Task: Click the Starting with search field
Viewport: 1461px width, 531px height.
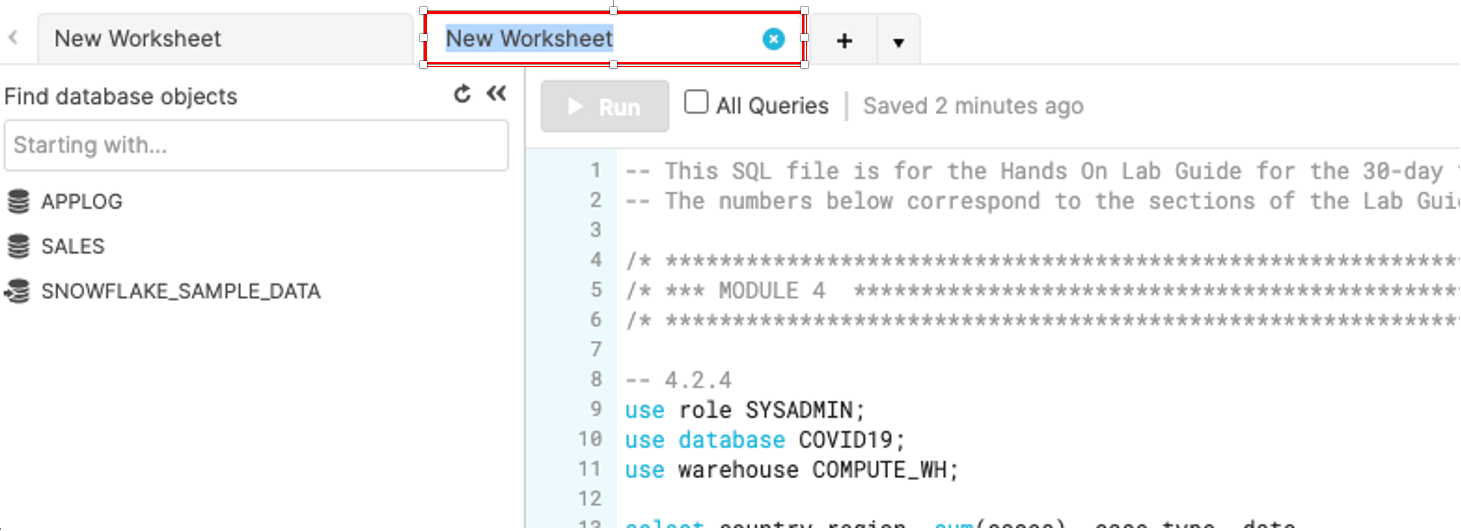Action: point(256,146)
